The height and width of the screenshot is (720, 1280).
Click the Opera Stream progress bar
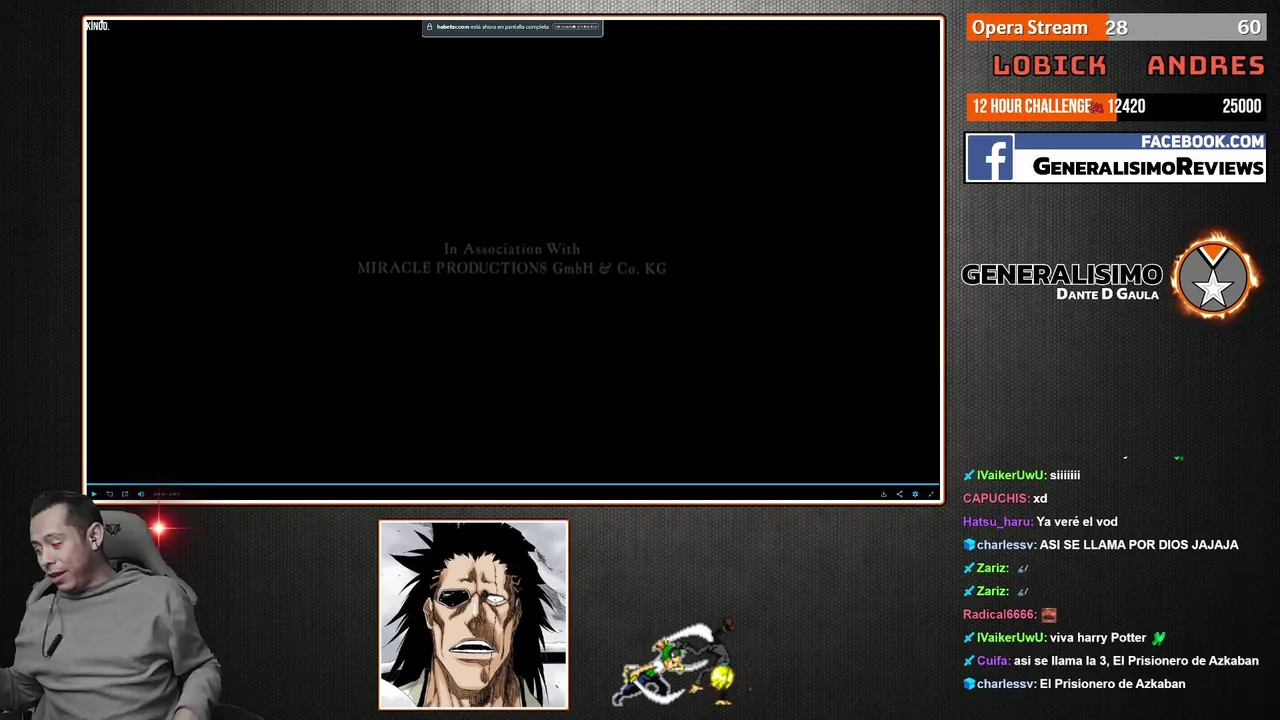1116,27
